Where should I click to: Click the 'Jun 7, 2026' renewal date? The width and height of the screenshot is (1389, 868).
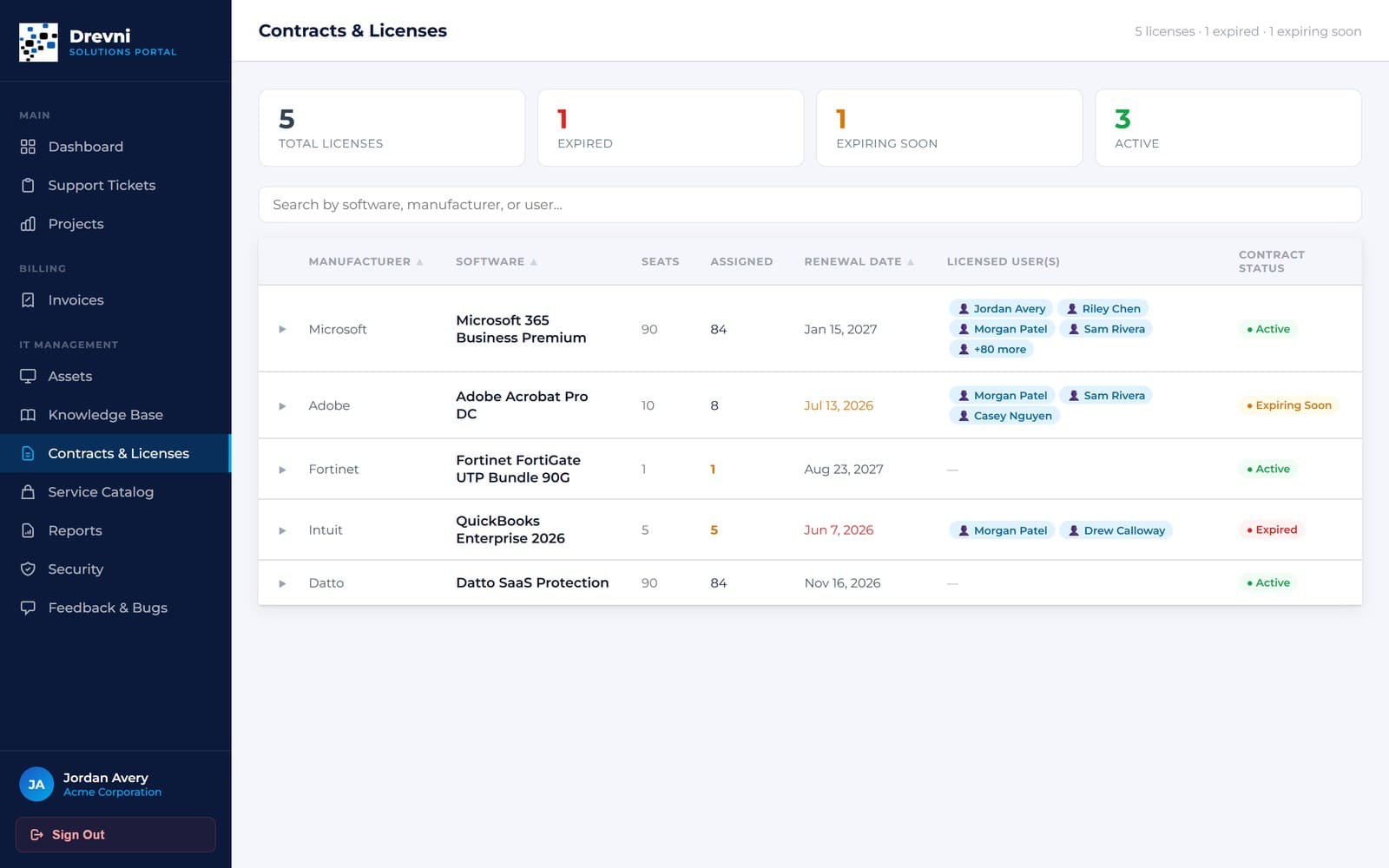tap(839, 529)
